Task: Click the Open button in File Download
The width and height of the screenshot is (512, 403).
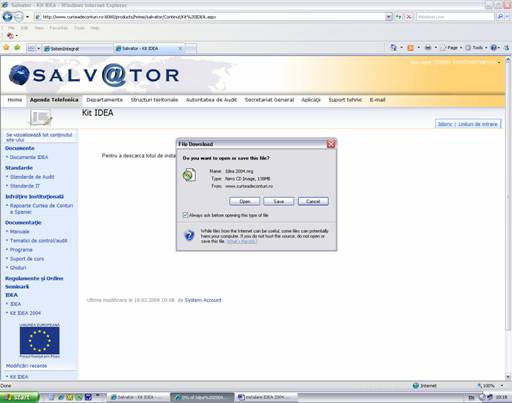Action: point(245,201)
